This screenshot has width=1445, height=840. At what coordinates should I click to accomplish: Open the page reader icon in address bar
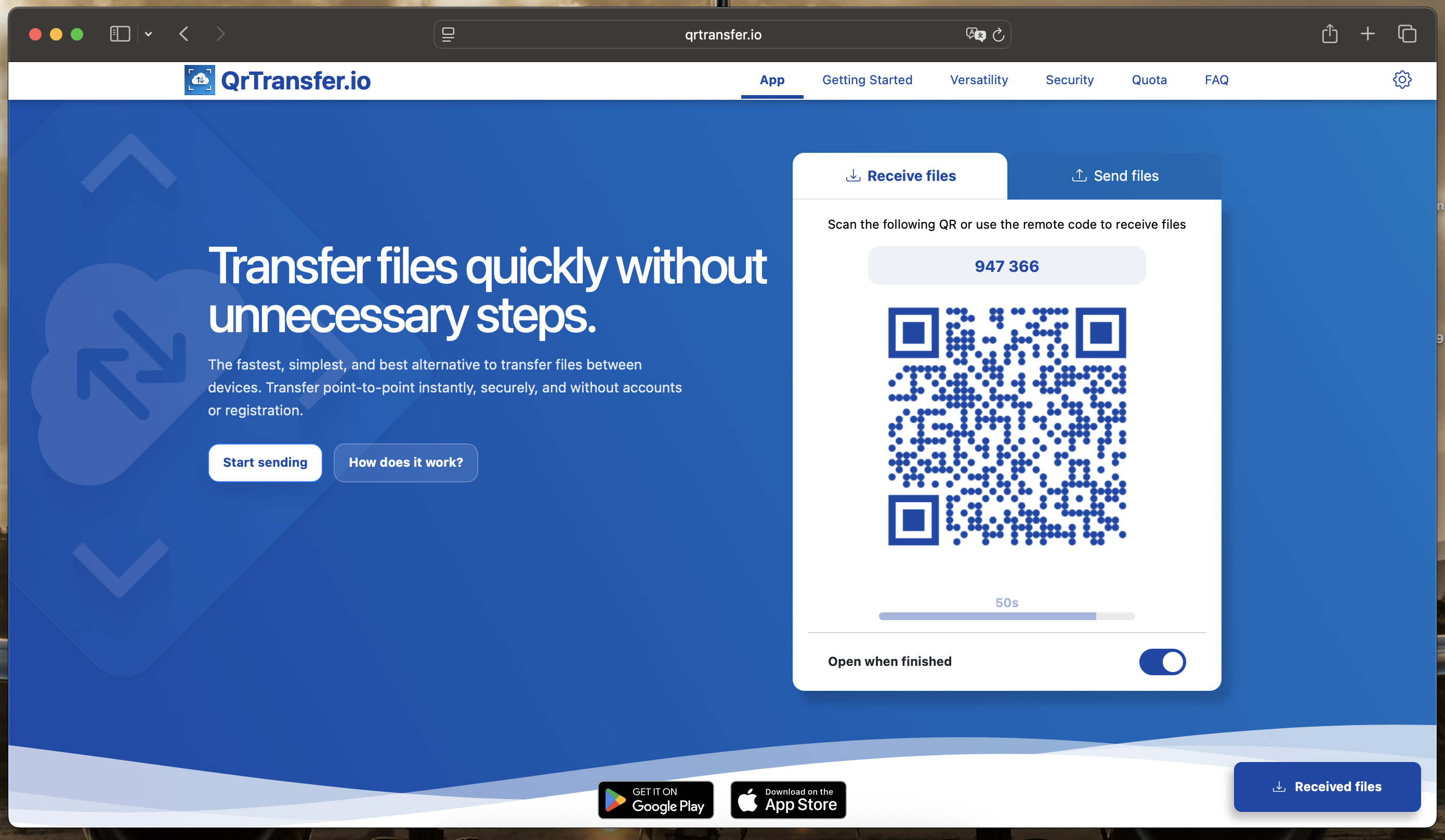click(449, 34)
